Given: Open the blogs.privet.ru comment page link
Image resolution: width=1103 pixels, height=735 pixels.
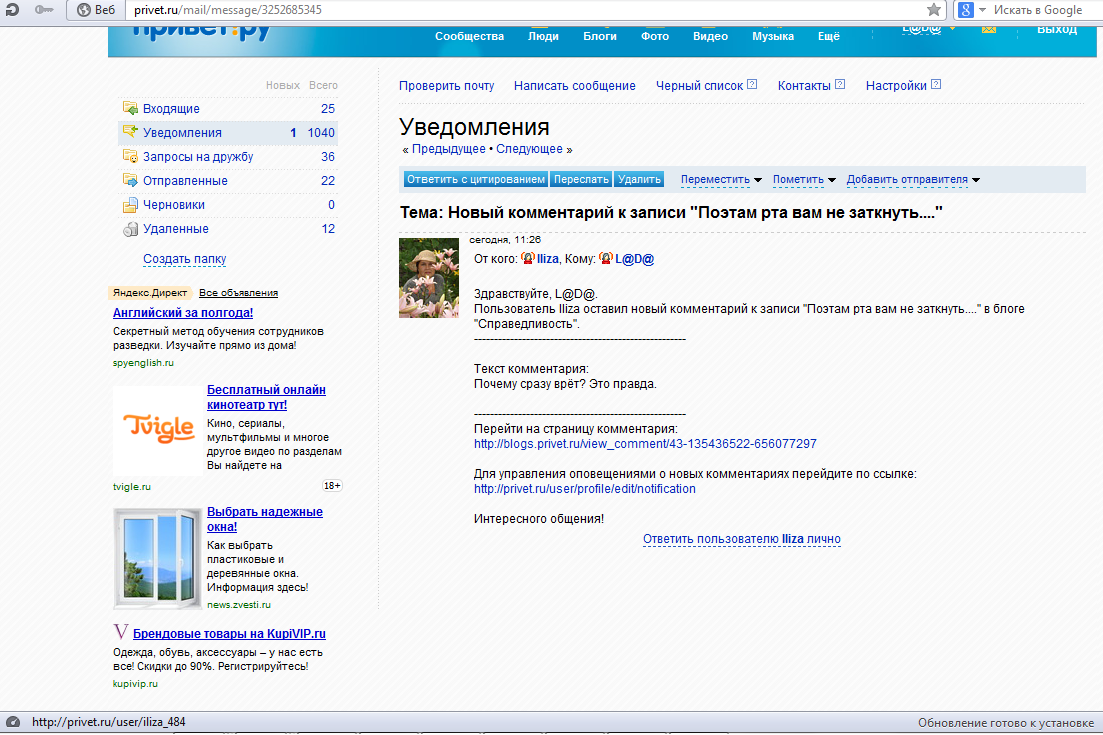Looking at the screenshot, I should click(x=645, y=444).
